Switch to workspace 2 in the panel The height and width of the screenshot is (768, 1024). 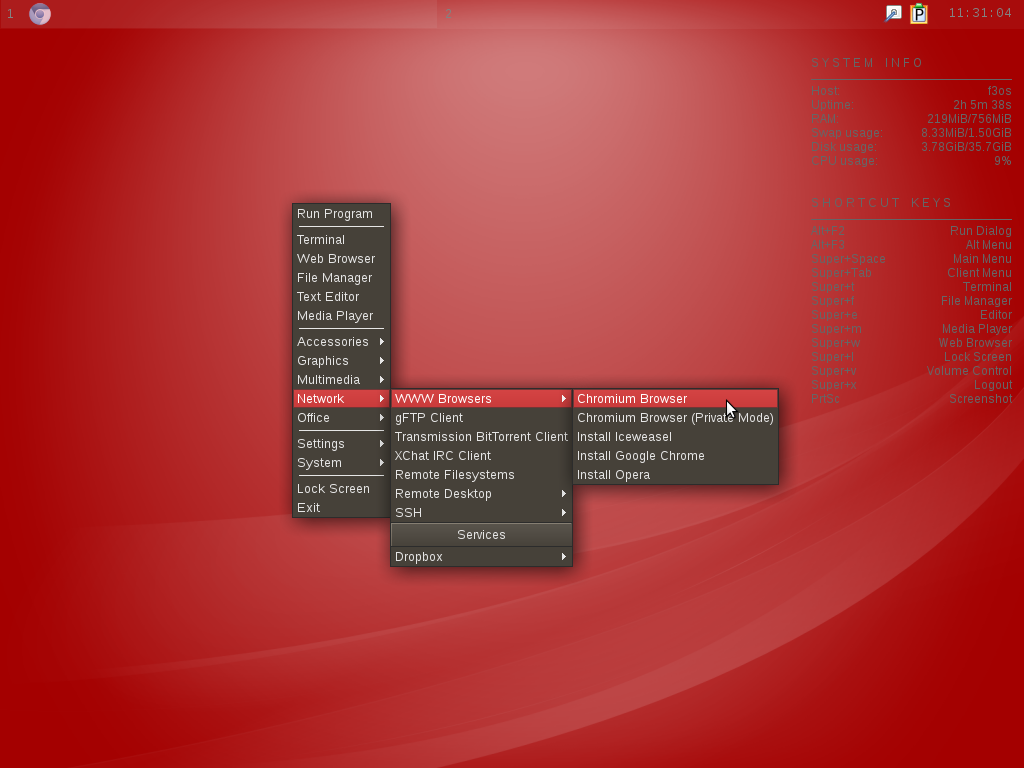coord(449,14)
